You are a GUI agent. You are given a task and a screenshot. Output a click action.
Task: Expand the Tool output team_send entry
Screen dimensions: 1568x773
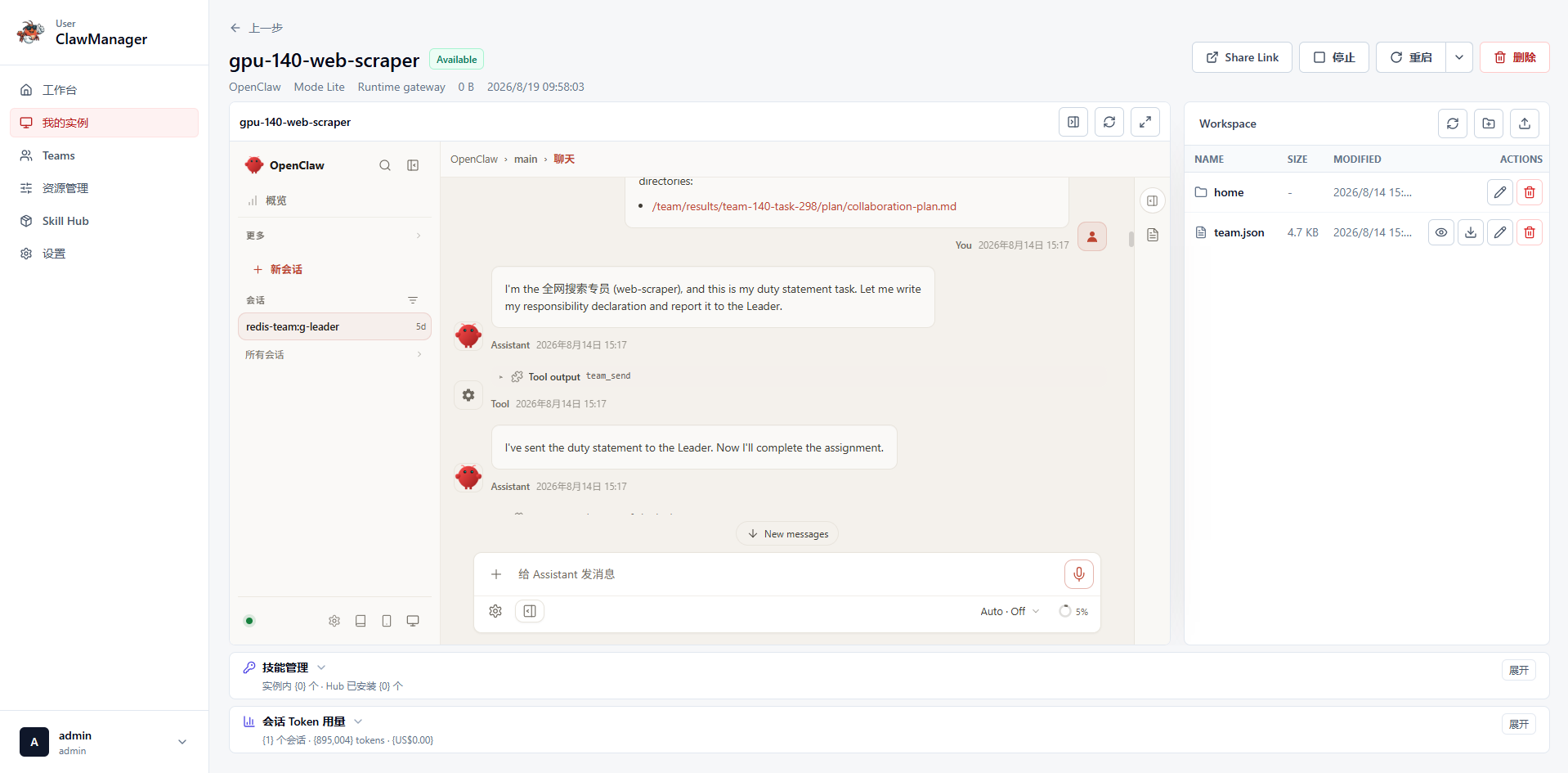(x=565, y=376)
